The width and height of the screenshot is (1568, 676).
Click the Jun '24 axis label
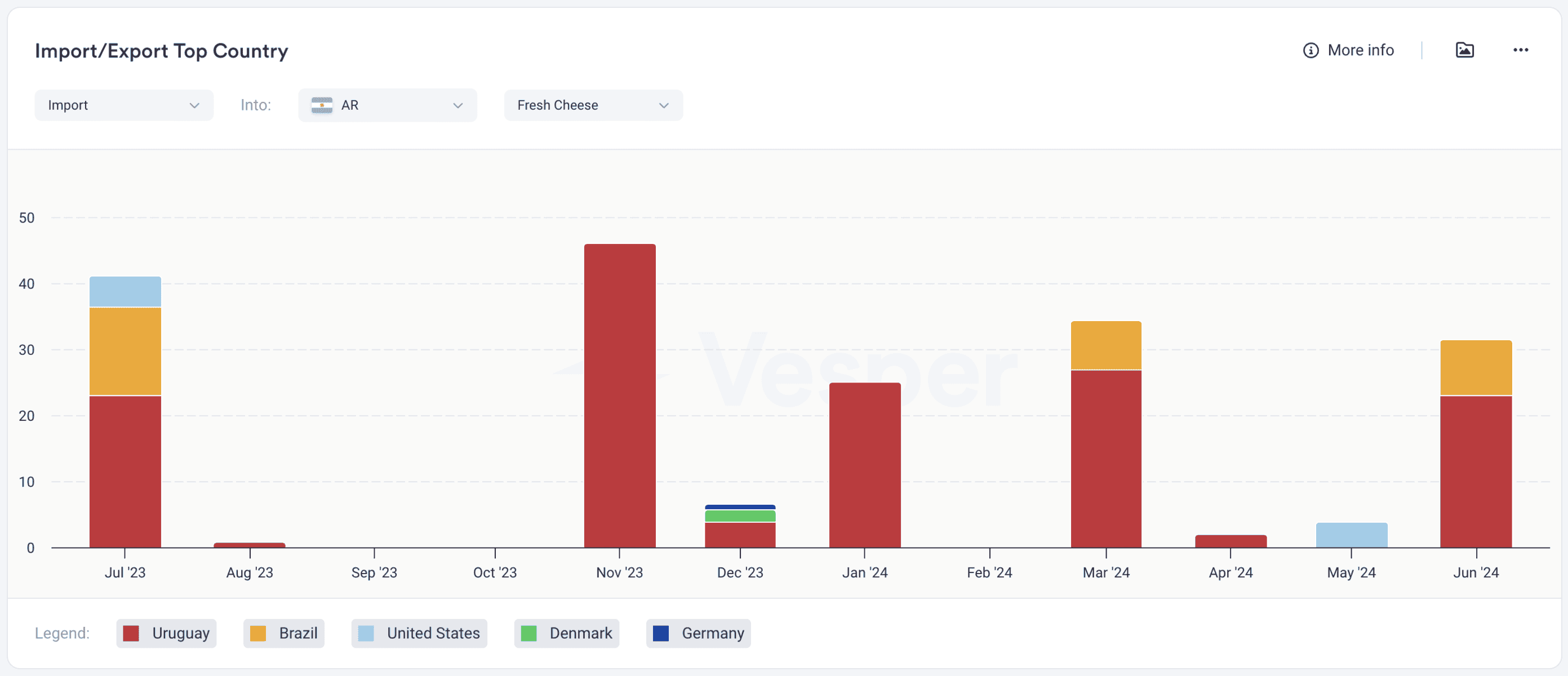[x=1476, y=572]
